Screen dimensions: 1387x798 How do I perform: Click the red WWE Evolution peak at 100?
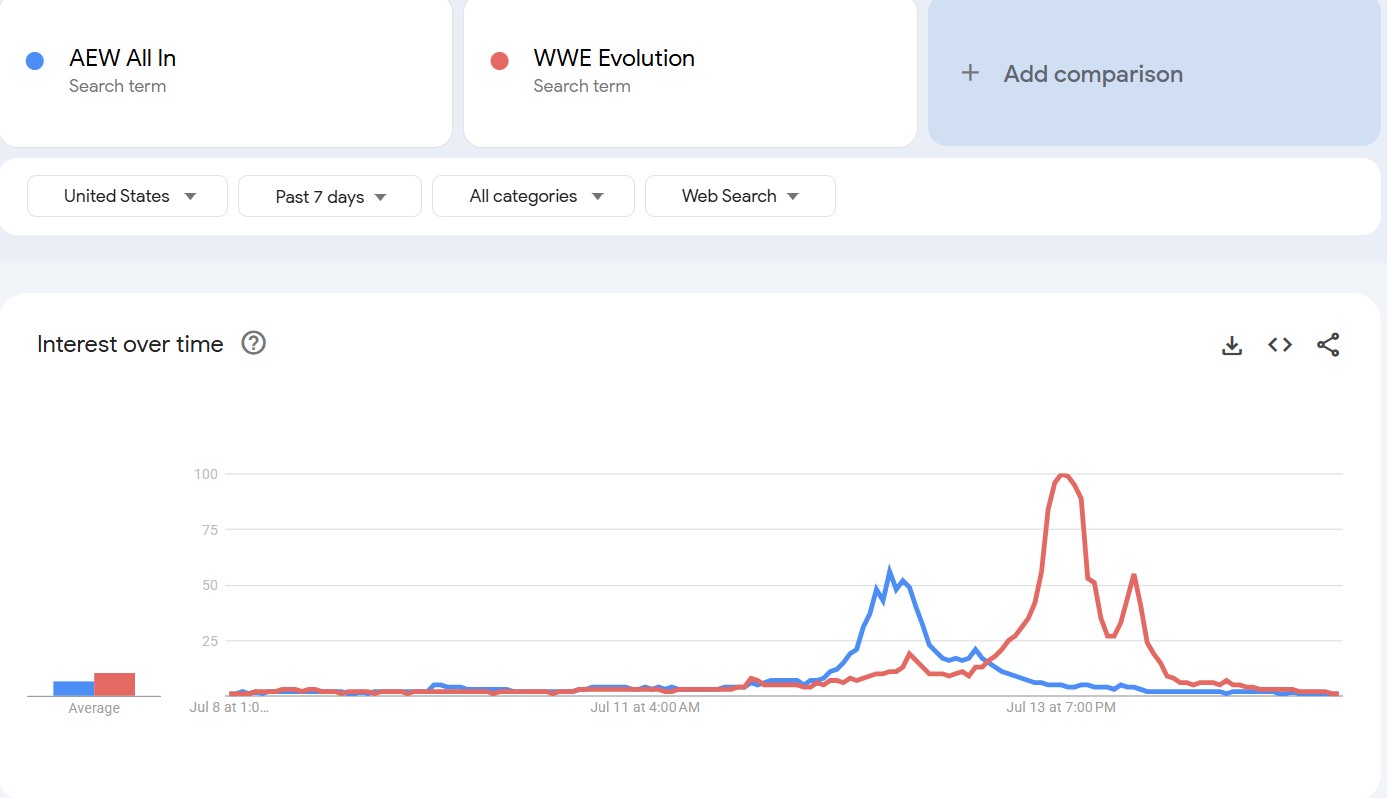tap(1063, 475)
